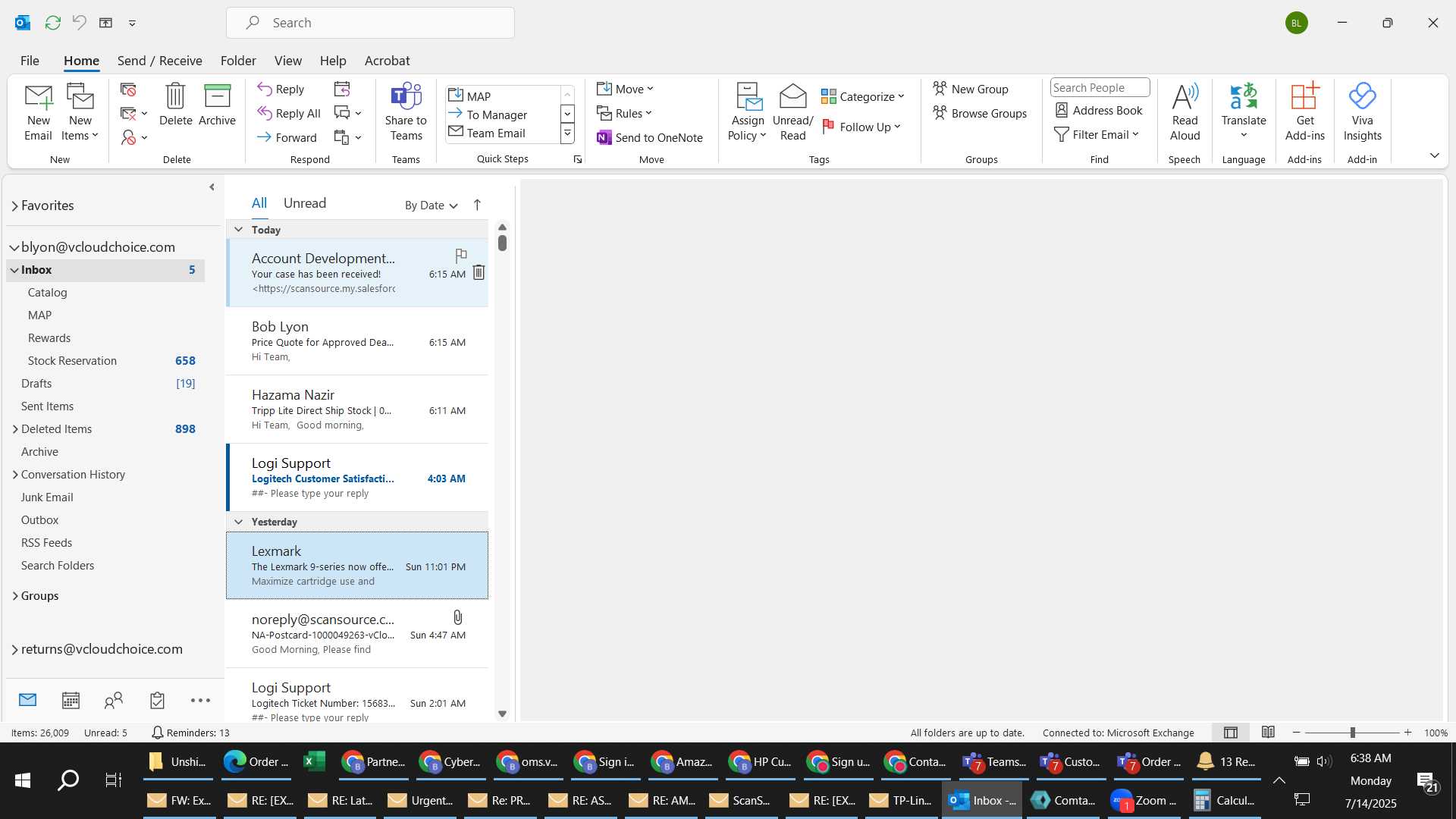Screen dimensions: 1456x819
Task: Click Reply All in Respond group
Action: 289,113
